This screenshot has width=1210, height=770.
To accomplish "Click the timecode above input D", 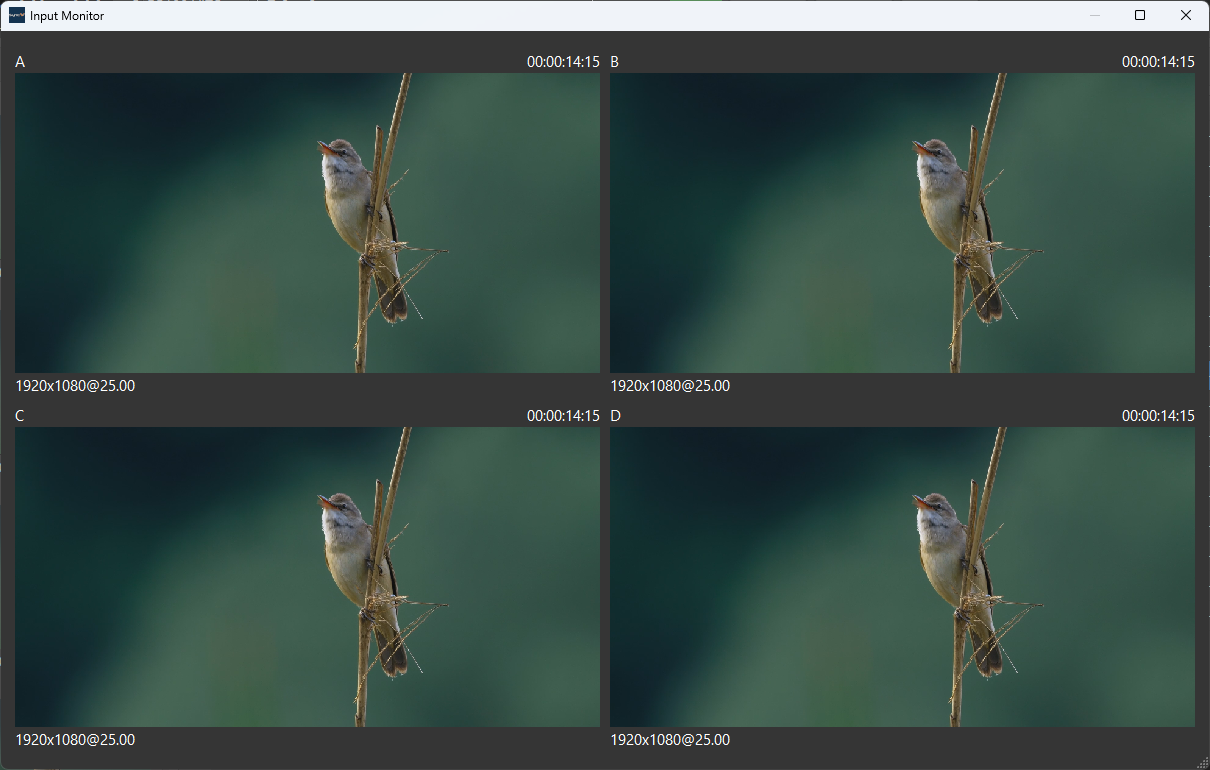I will (x=1158, y=416).
